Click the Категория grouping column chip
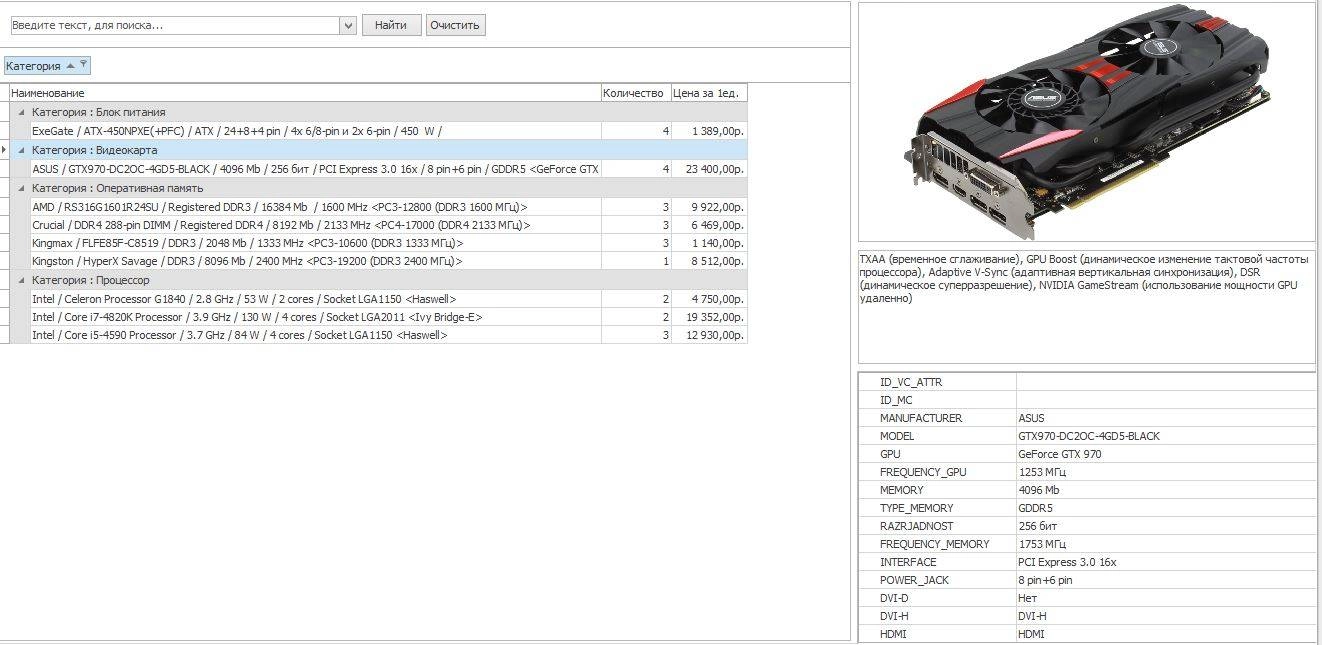The height and width of the screenshot is (645, 1322). [x=47, y=66]
